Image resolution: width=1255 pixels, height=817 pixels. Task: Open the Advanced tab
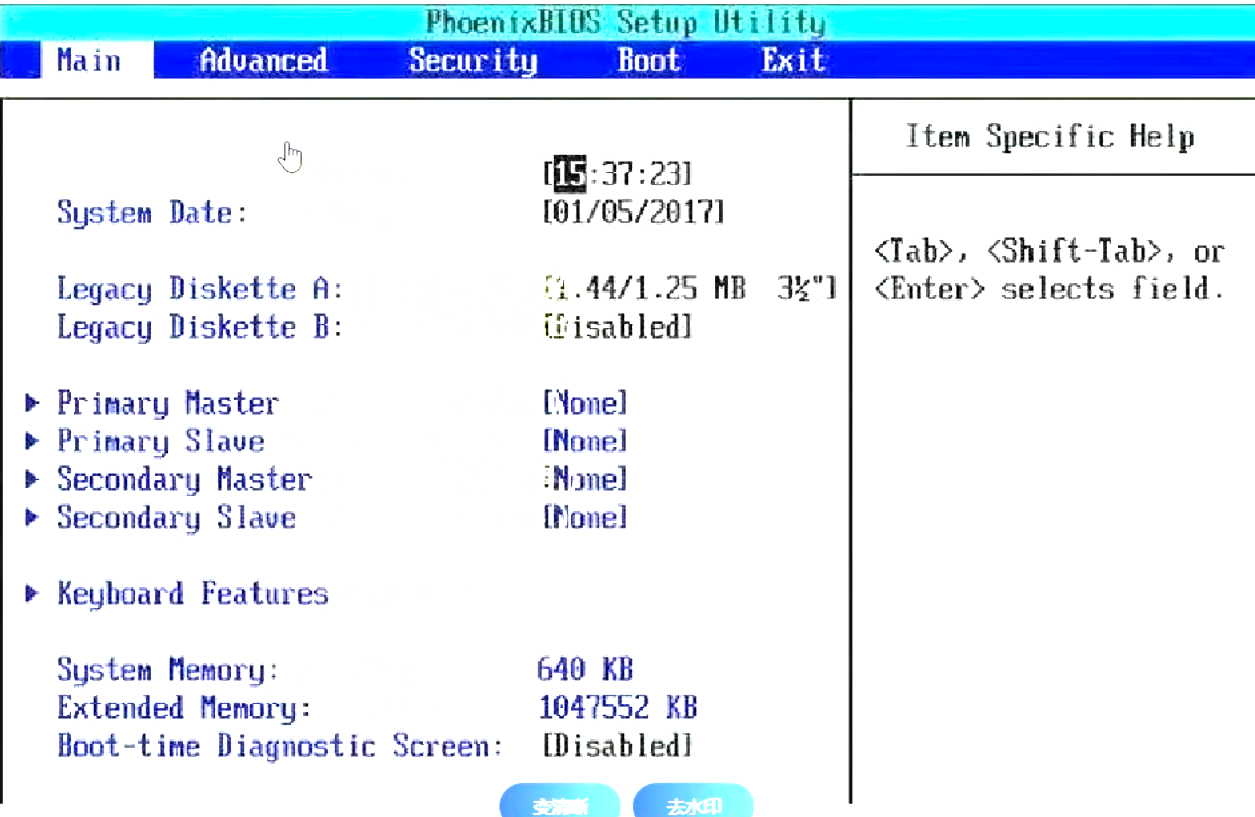point(263,60)
